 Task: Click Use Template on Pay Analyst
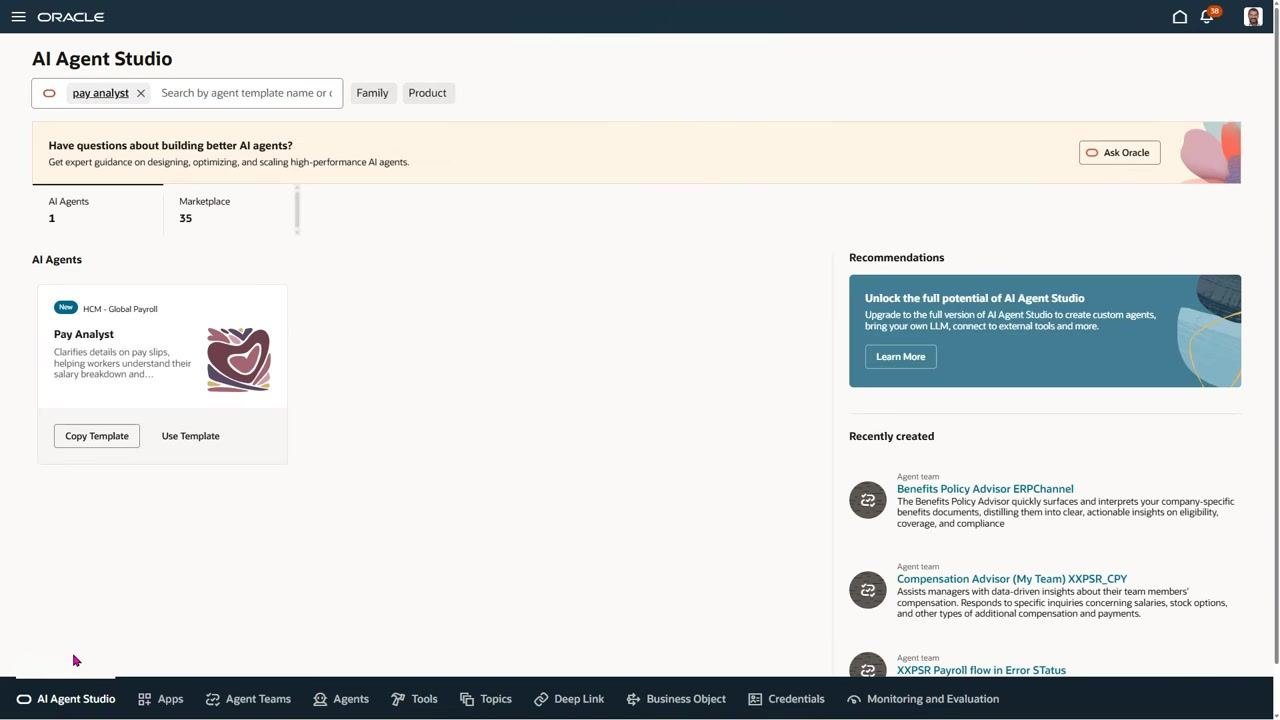191,436
